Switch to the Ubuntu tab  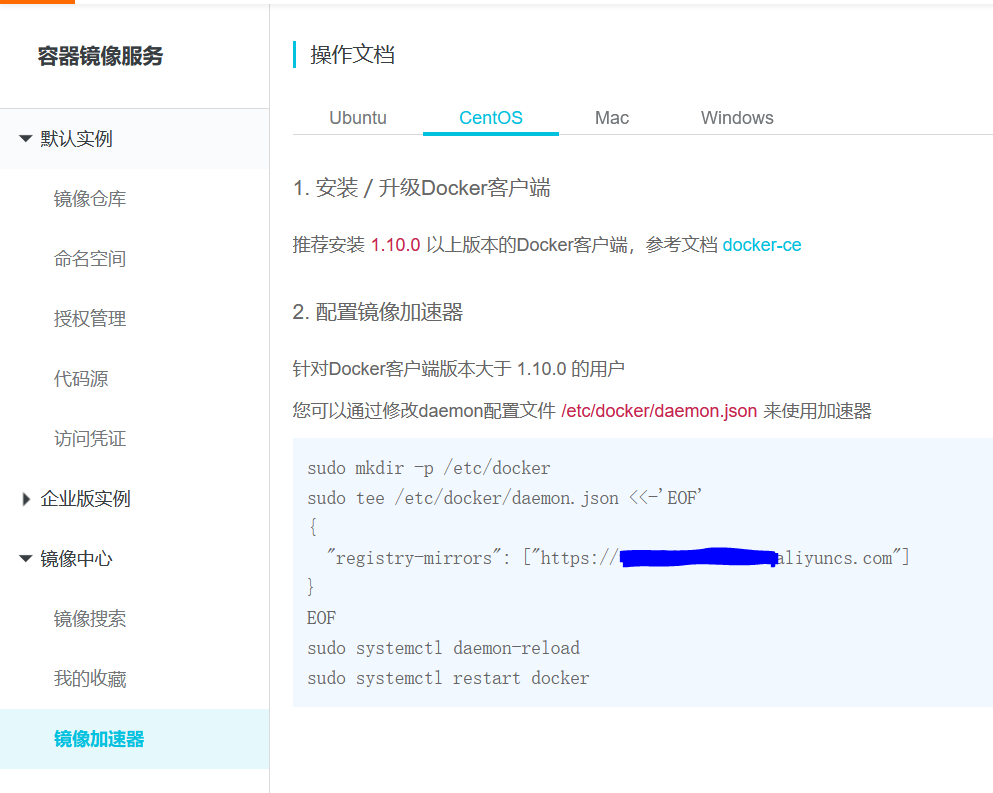[x=358, y=117]
